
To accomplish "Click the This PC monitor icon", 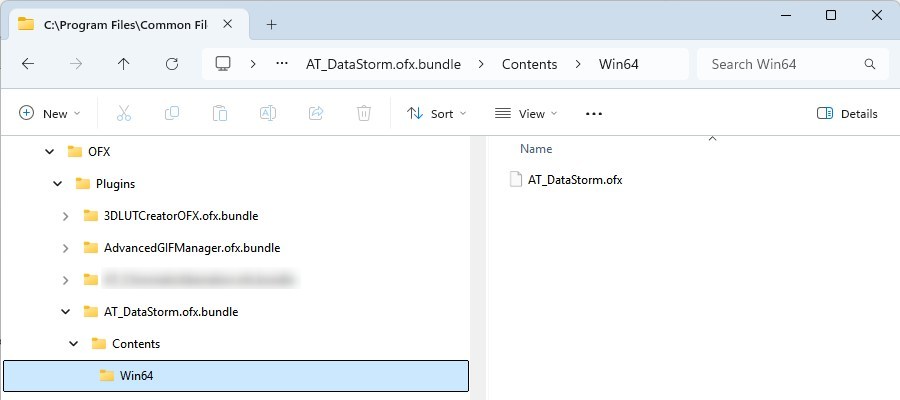I will click(223, 64).
